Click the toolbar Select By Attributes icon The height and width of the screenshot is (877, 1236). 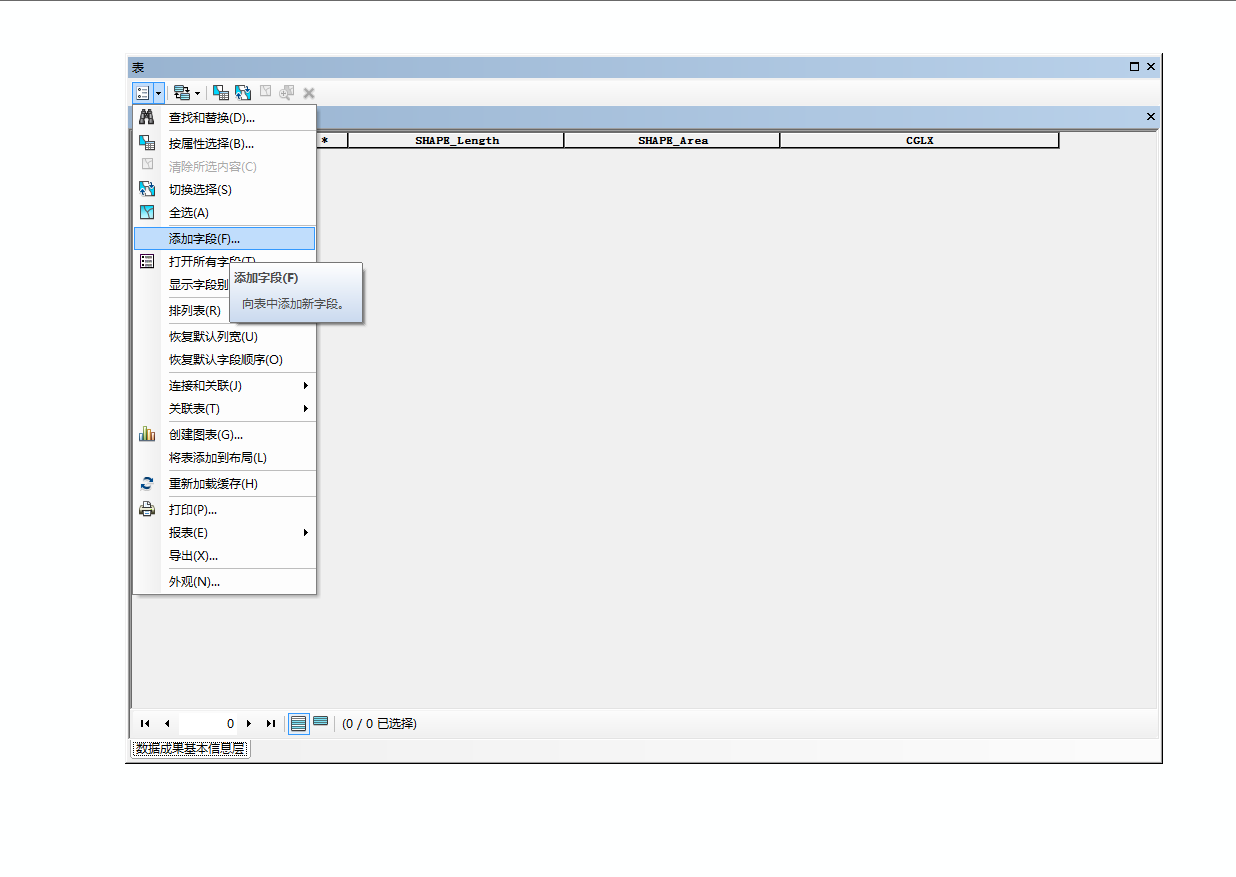[221, 92]
